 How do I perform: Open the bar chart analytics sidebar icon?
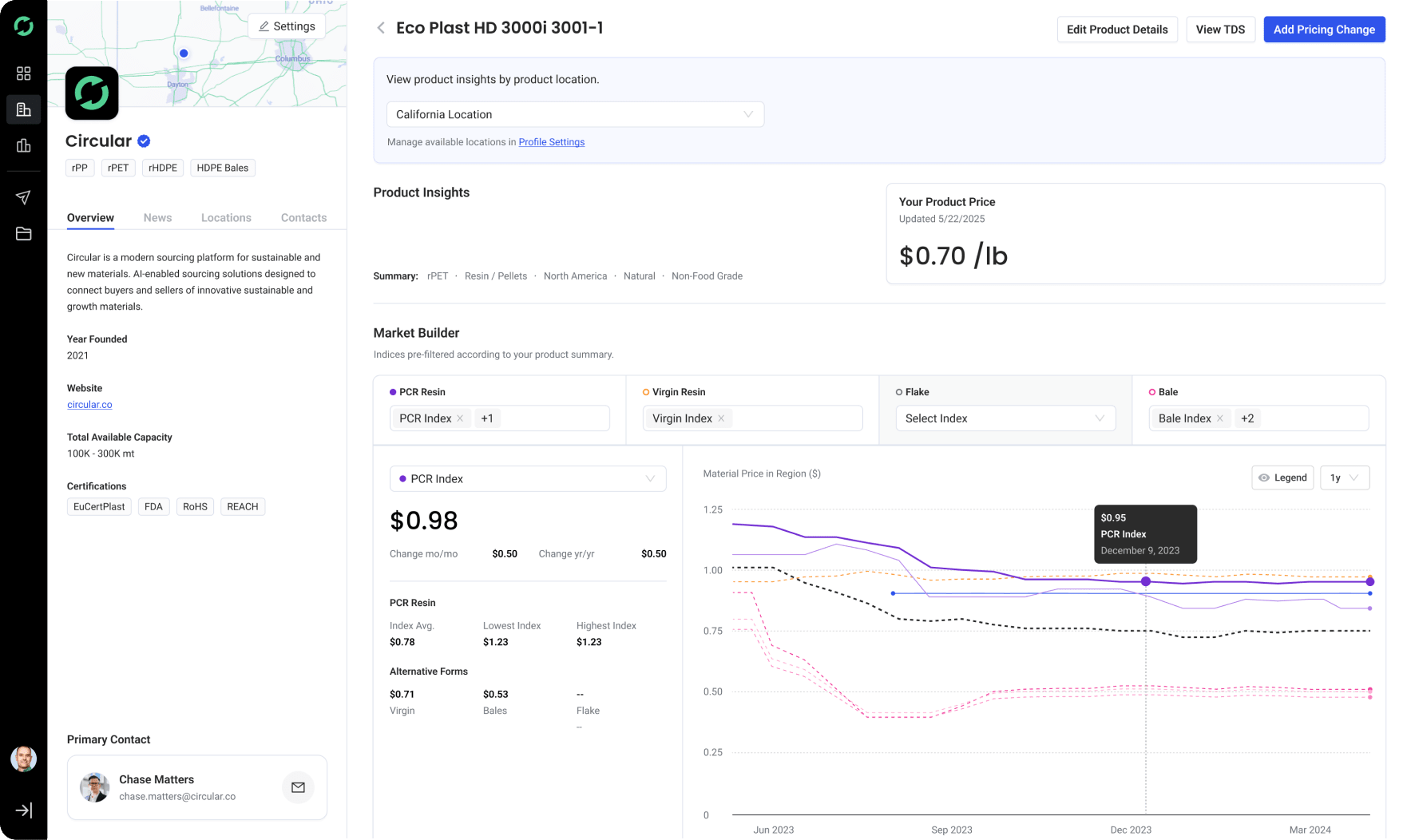tap(24, 145)
